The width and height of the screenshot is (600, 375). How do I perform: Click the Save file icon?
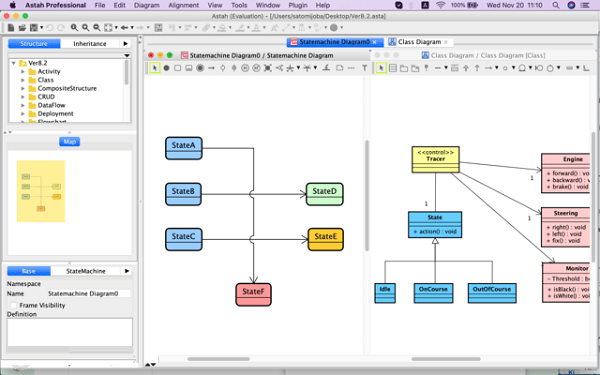tap(34, 28)
